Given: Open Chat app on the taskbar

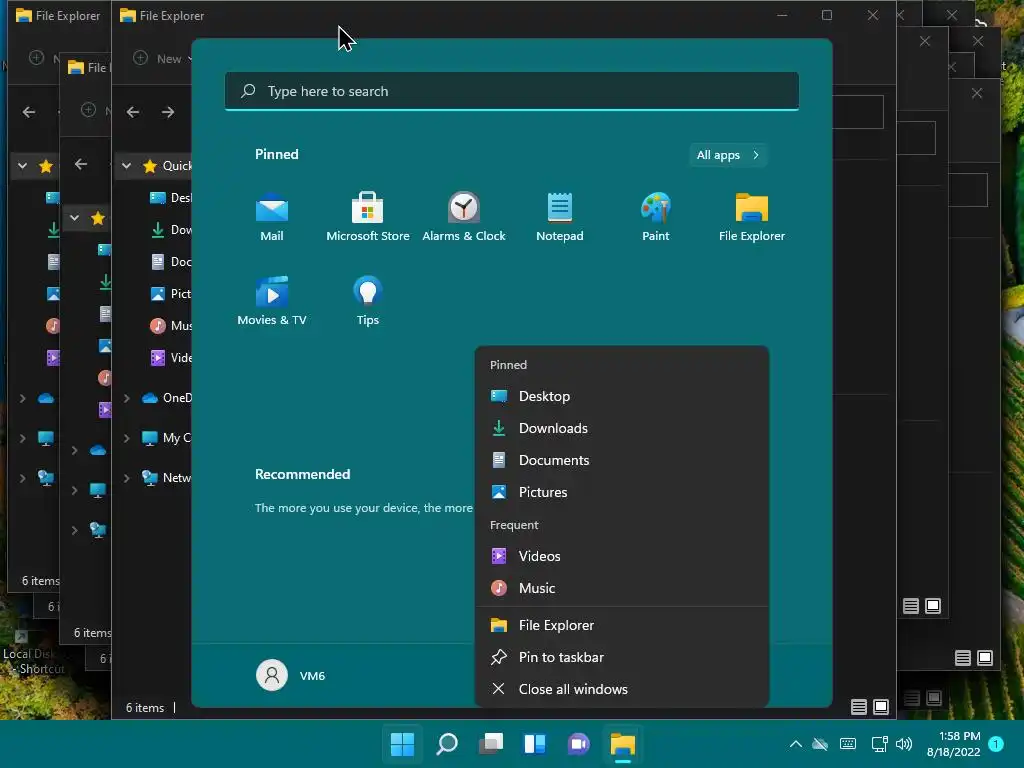Looking at the screenshot, I should 579,744.
